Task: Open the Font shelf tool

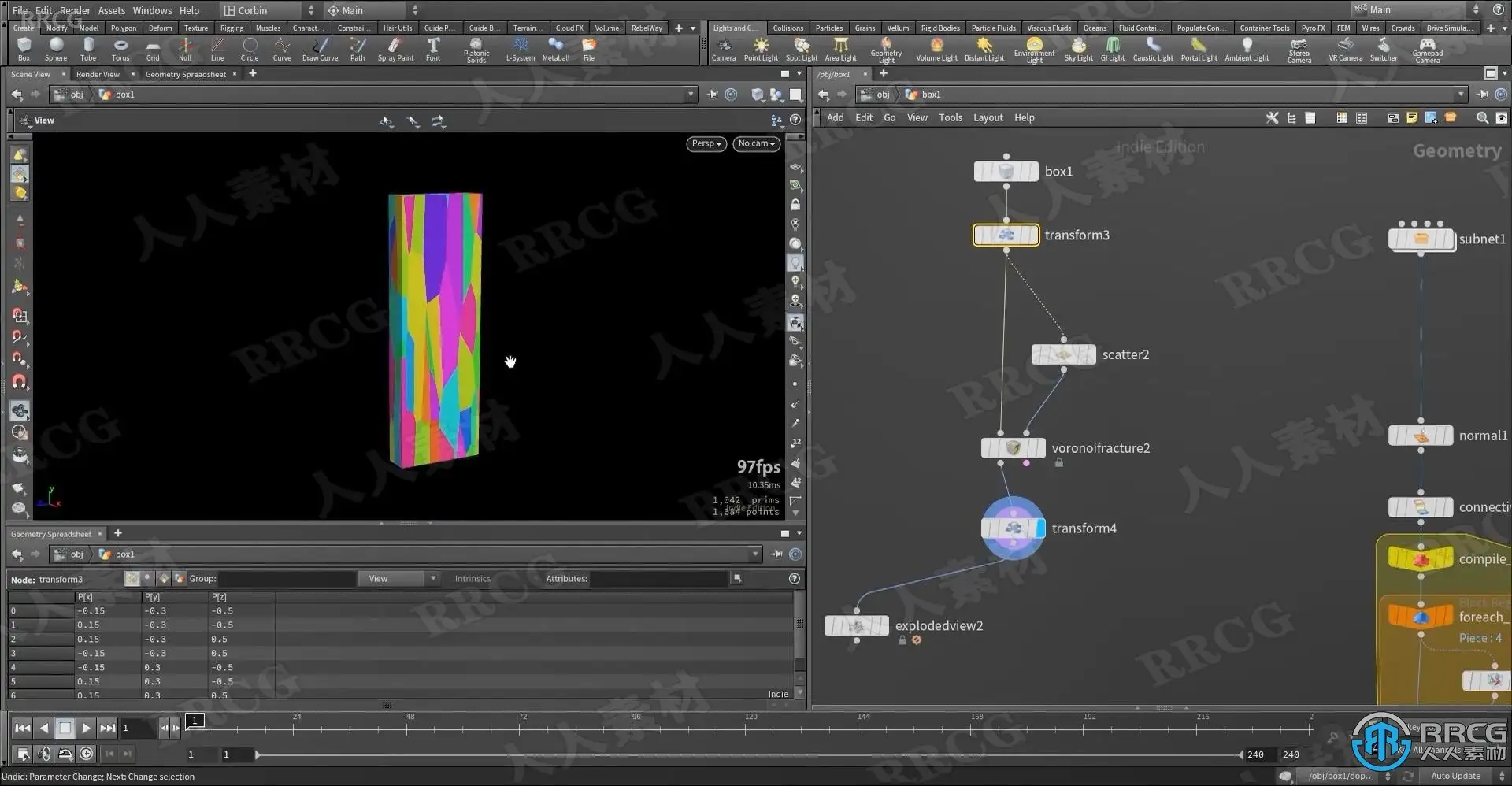Action: click(433, 49)
